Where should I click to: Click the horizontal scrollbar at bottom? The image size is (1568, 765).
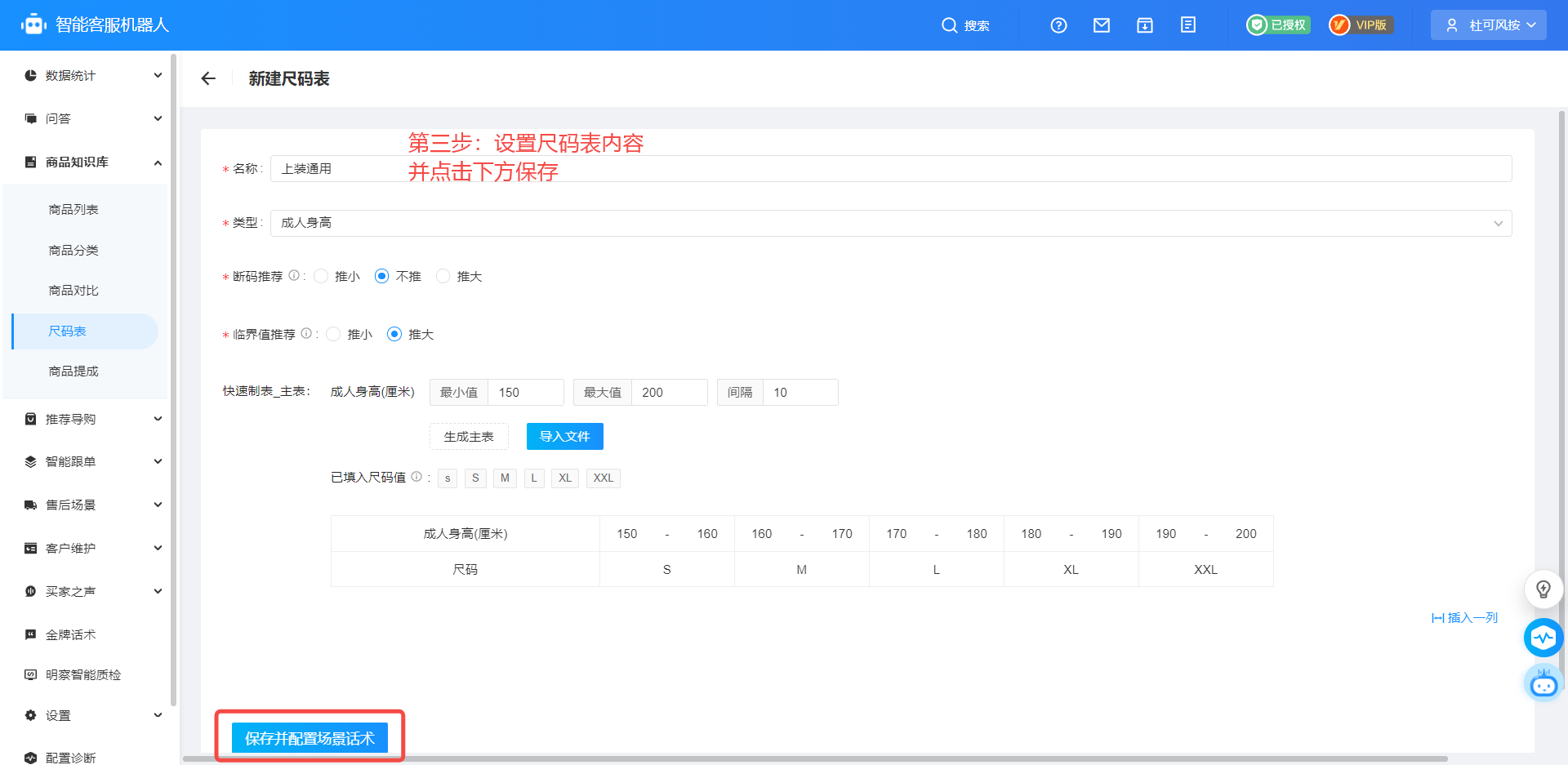tap(815, 758)
